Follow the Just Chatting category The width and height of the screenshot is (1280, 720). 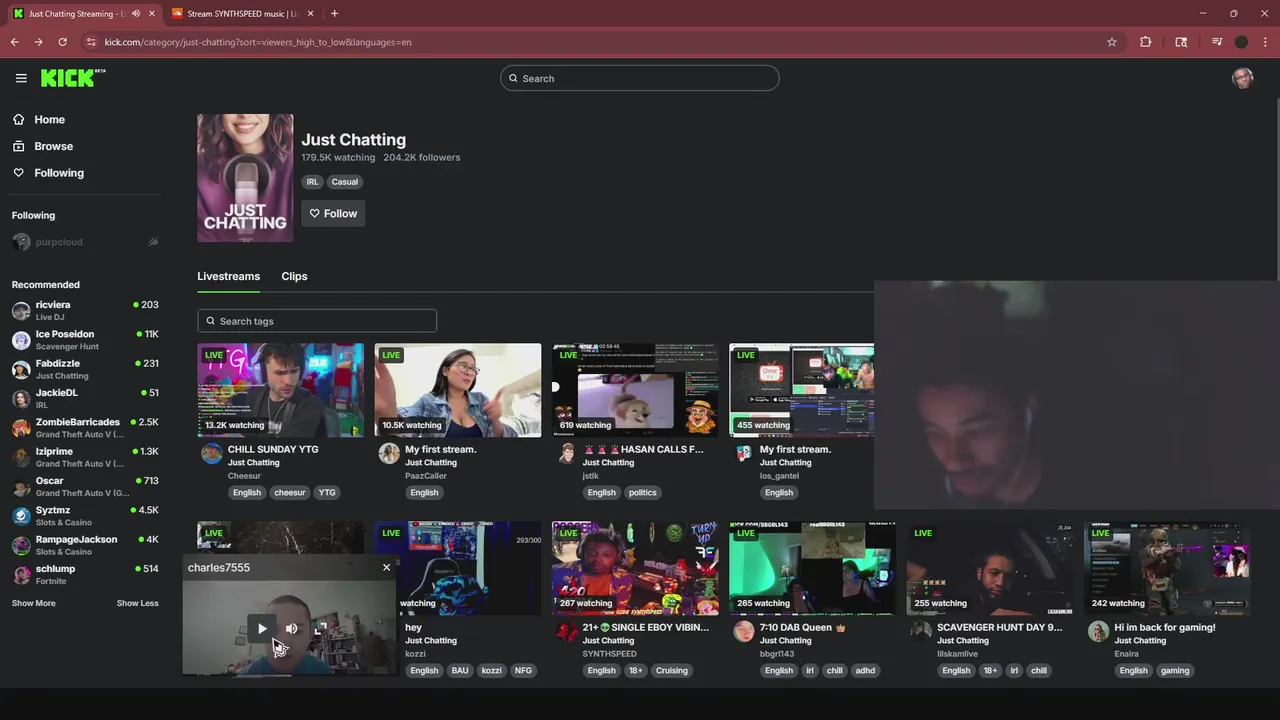coord(333,213)
